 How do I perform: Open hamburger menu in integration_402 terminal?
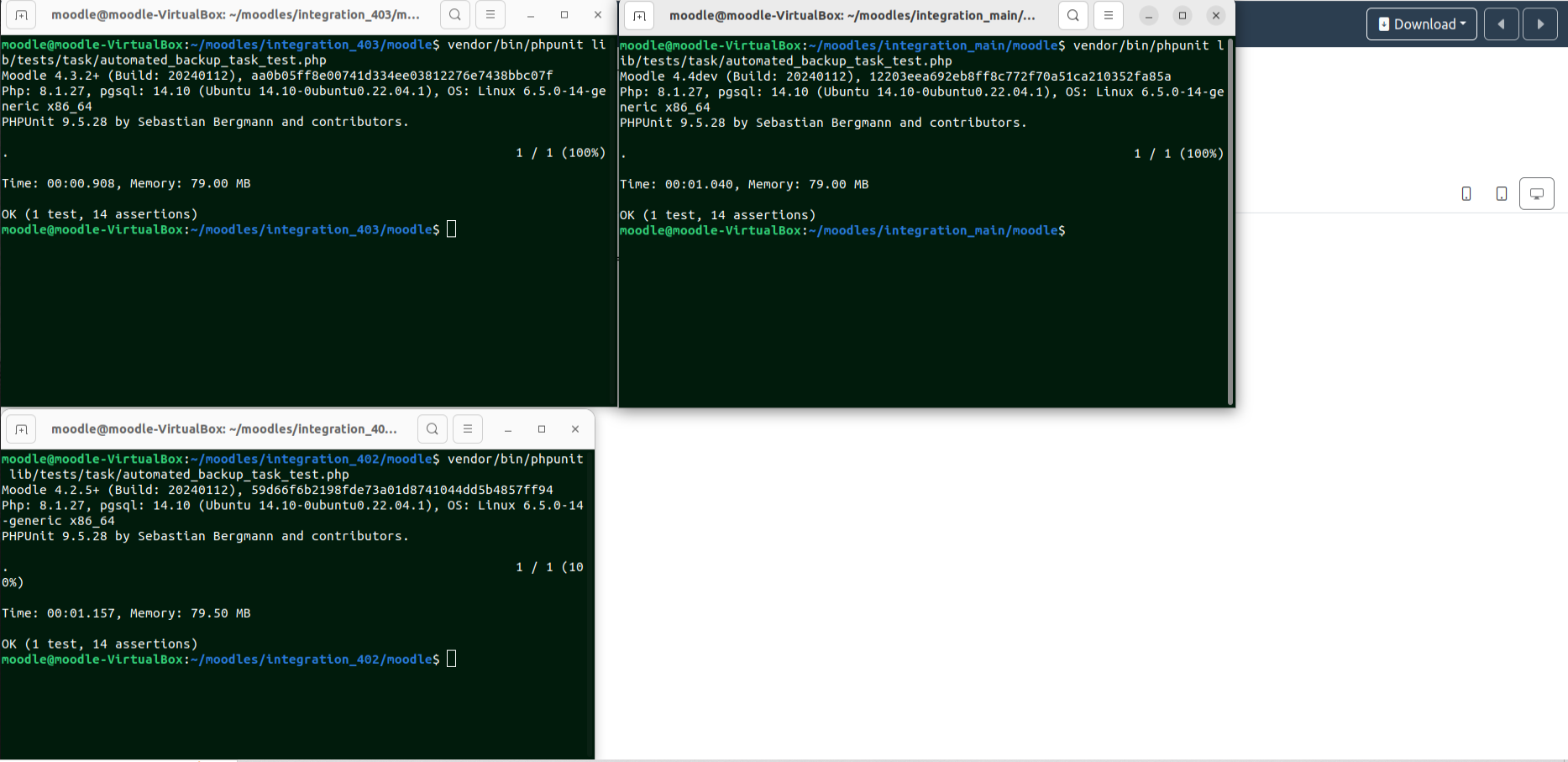[468, 429]
